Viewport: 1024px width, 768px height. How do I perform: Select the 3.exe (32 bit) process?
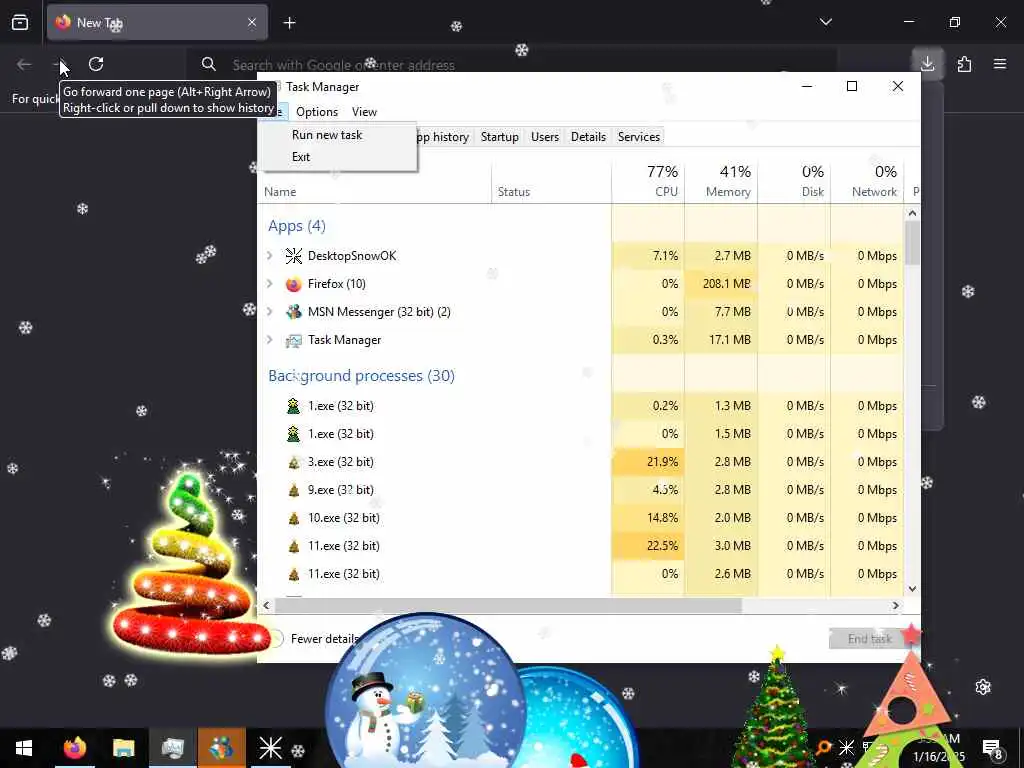(x=581, y=462)
